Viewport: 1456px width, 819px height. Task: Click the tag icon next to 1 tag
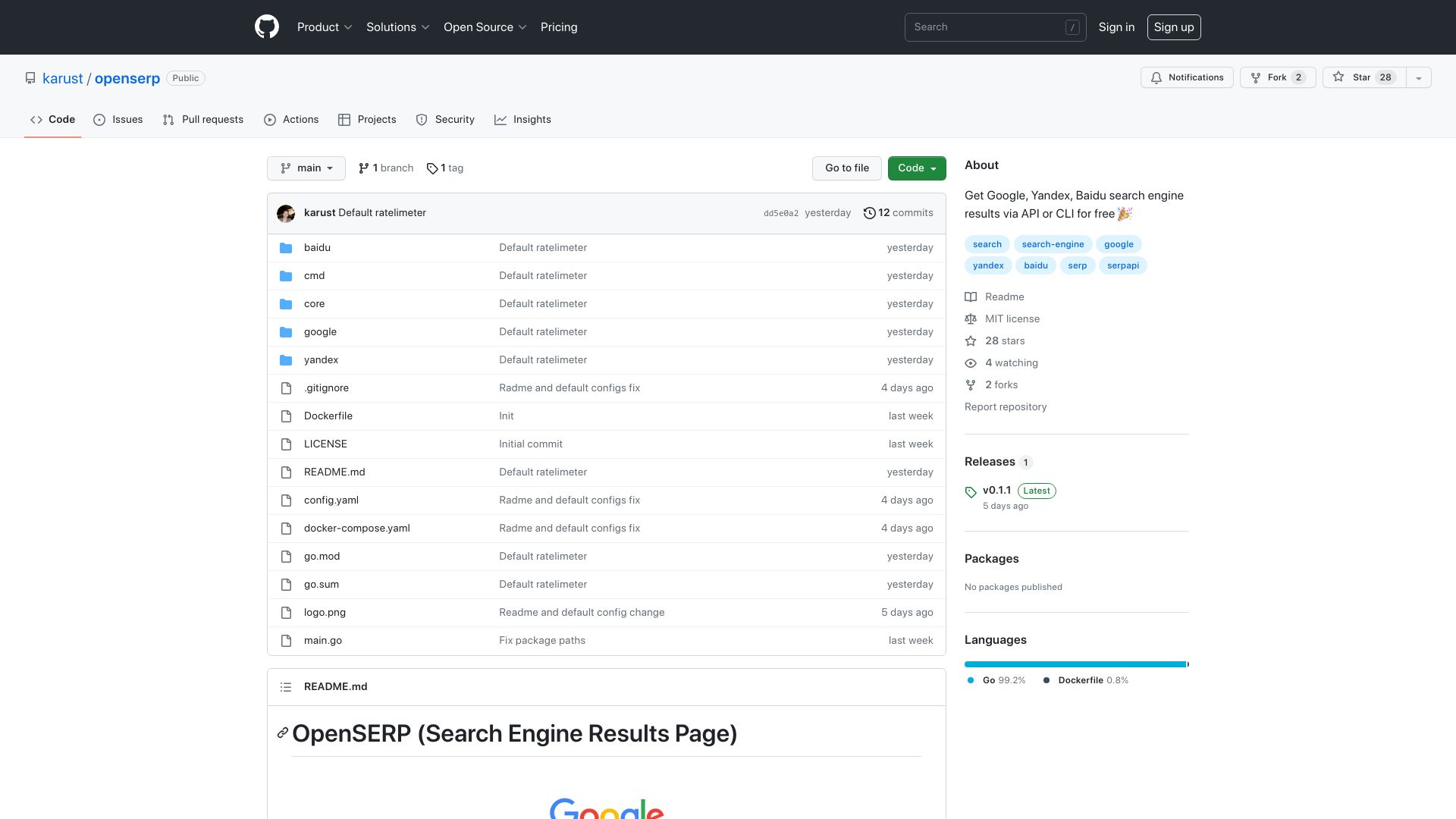432,168
